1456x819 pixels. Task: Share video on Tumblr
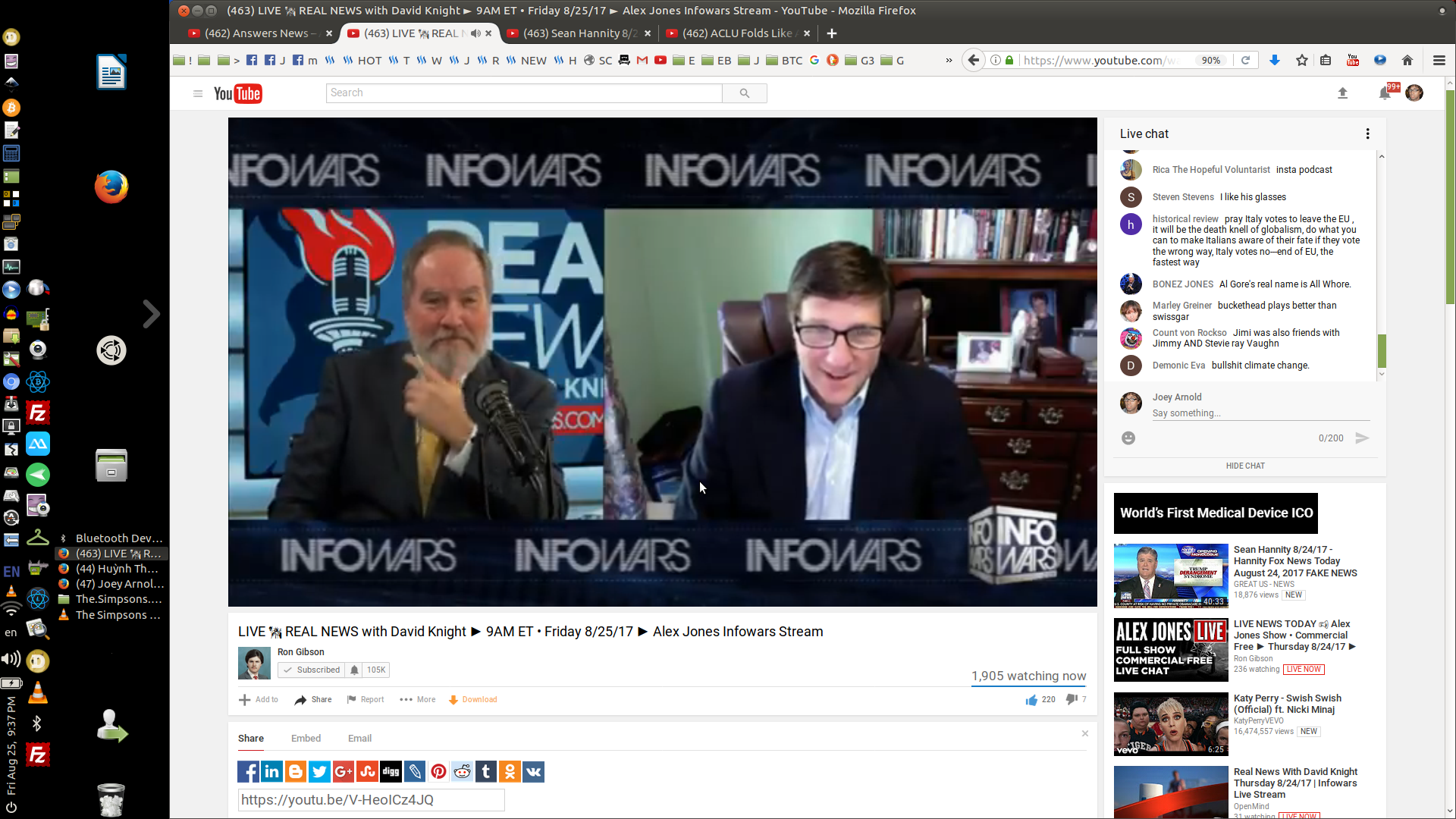(486, 771)
